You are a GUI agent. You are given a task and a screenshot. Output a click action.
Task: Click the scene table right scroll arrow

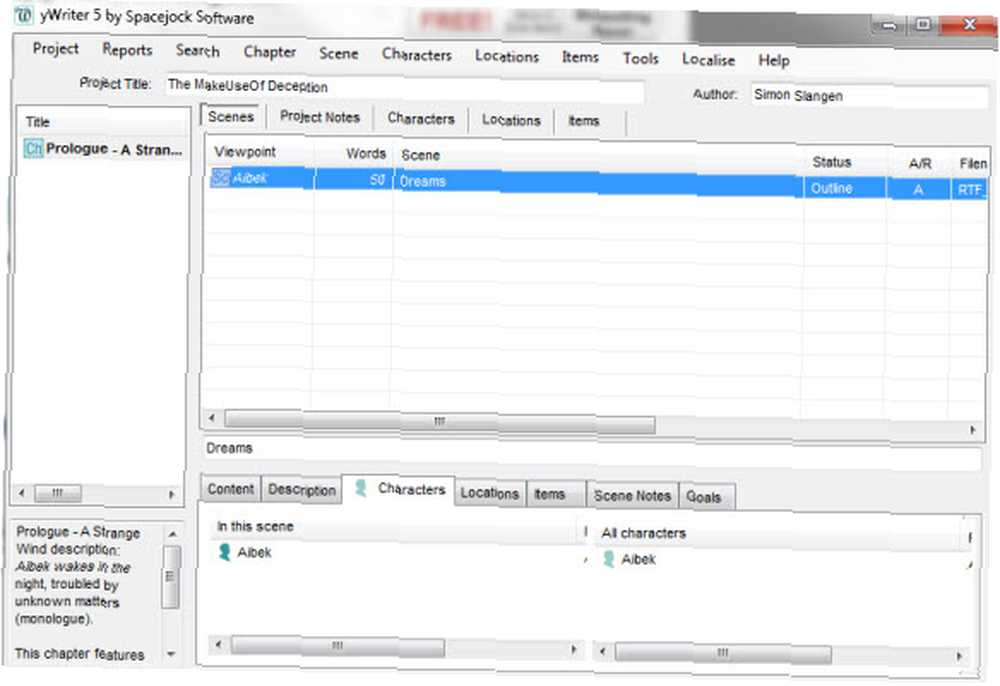[x=973, y=430]
